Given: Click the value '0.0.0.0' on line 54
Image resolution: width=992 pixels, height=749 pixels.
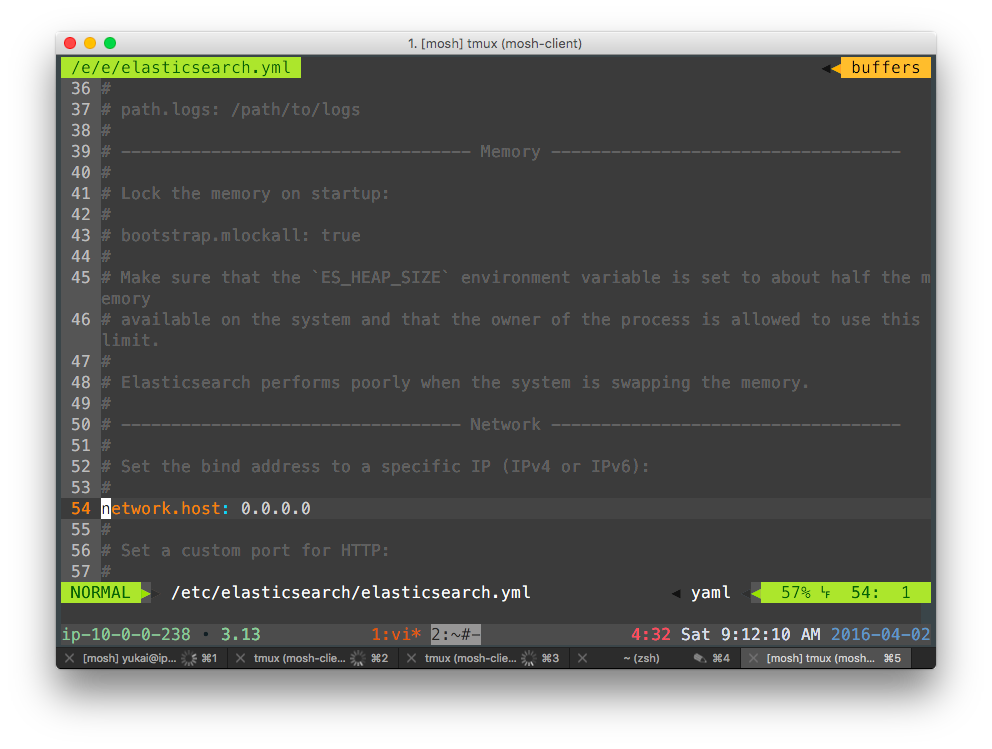Looking at the screenshot, I should (x=276, y=509).
